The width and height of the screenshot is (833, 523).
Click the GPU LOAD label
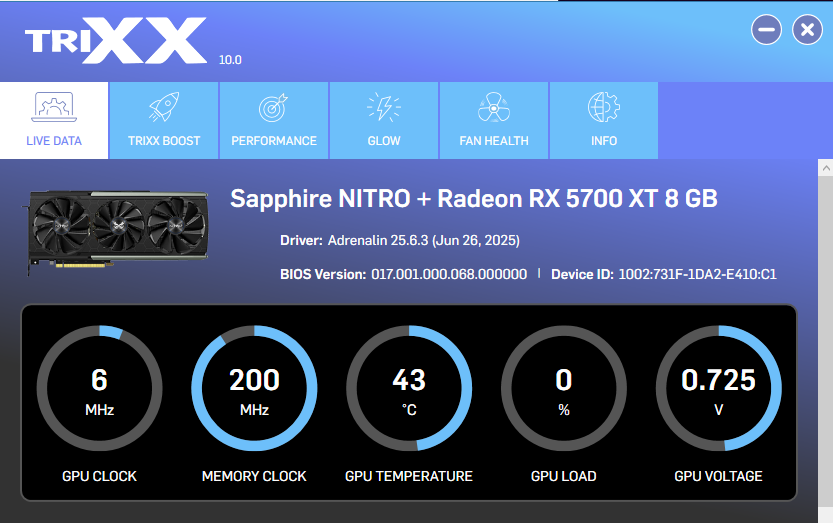(564, 476)
